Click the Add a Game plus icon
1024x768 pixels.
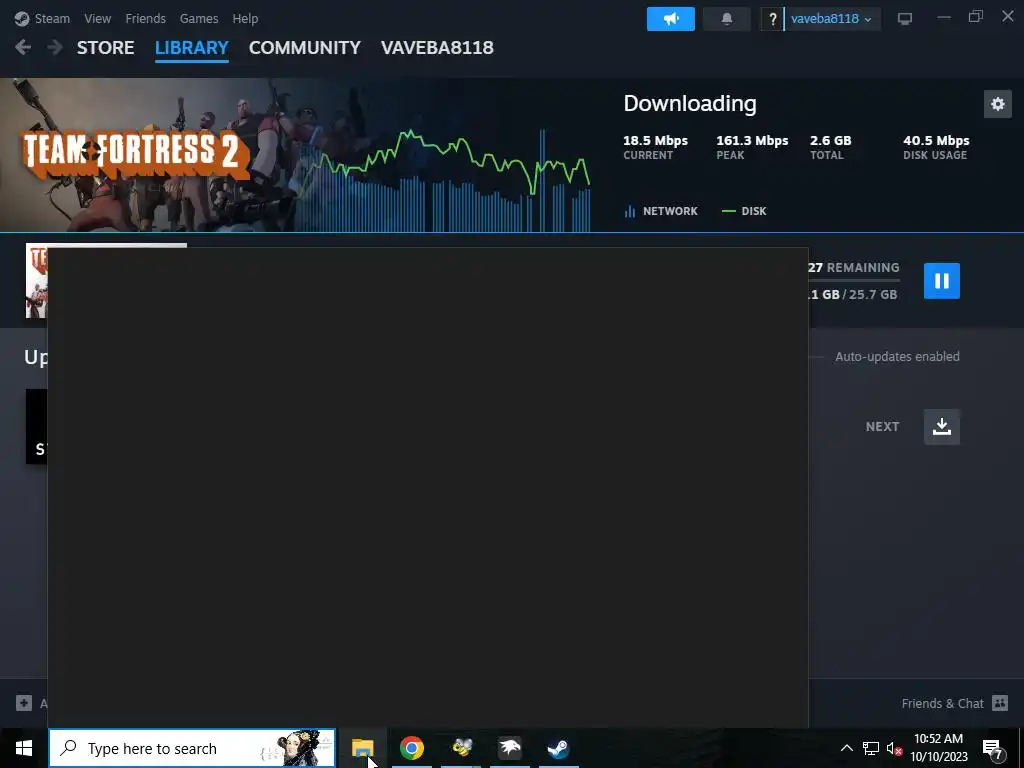(24, 703)
